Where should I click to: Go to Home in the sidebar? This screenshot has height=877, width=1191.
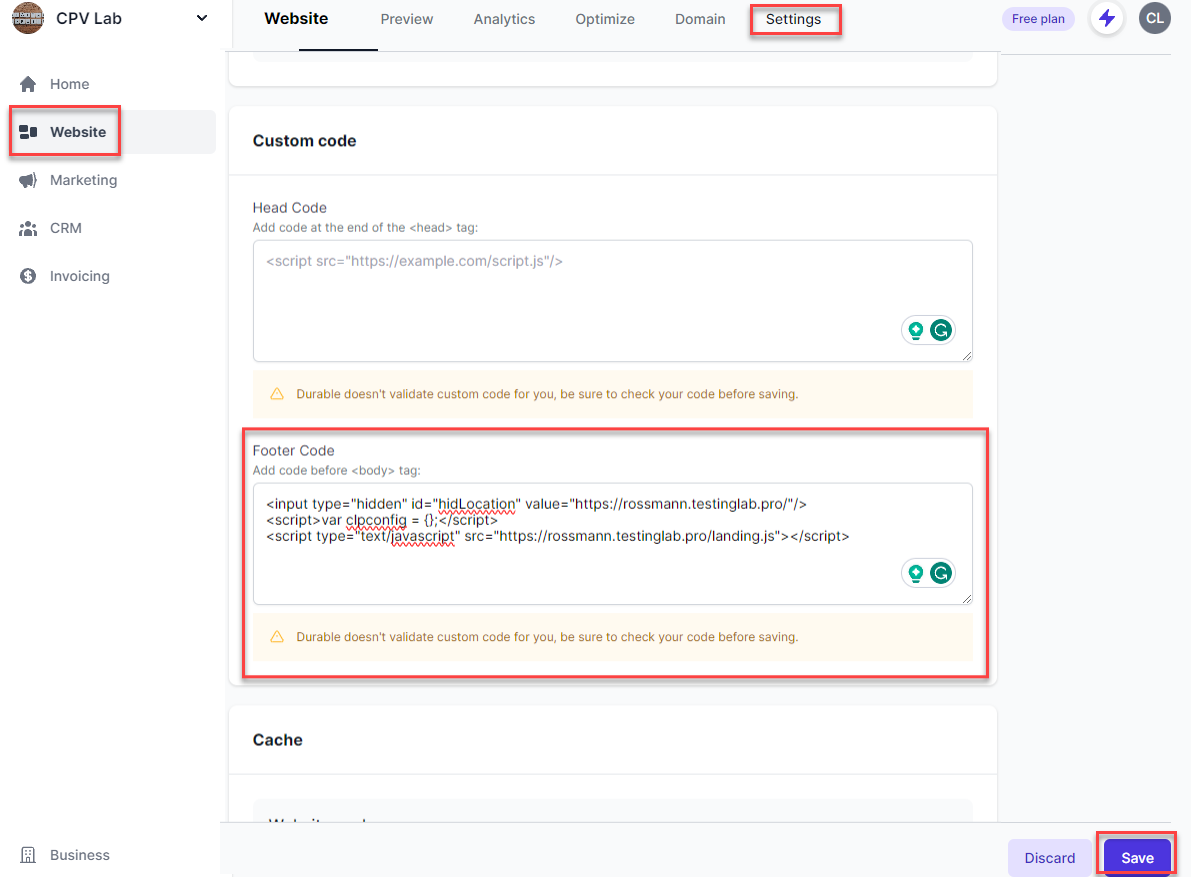pos(69,84)
